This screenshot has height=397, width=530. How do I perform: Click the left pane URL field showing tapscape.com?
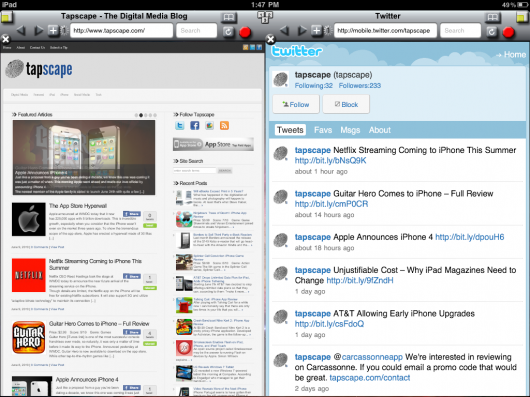(x=121, y=31)
